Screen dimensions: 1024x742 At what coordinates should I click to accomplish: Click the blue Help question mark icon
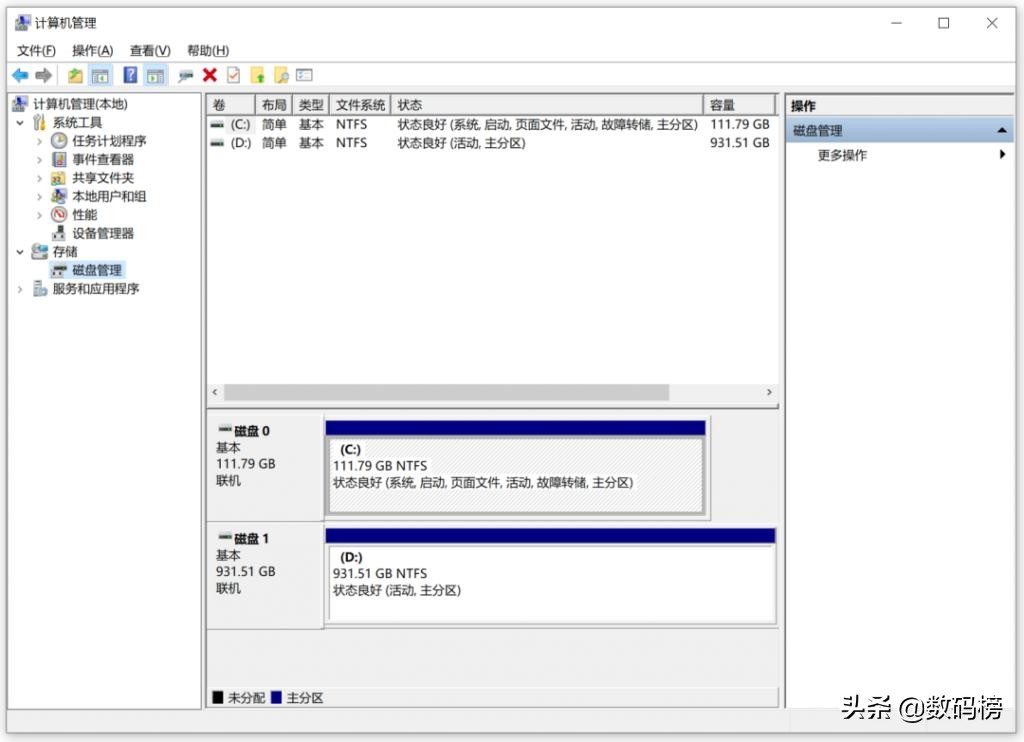click(x=130, y=75)
